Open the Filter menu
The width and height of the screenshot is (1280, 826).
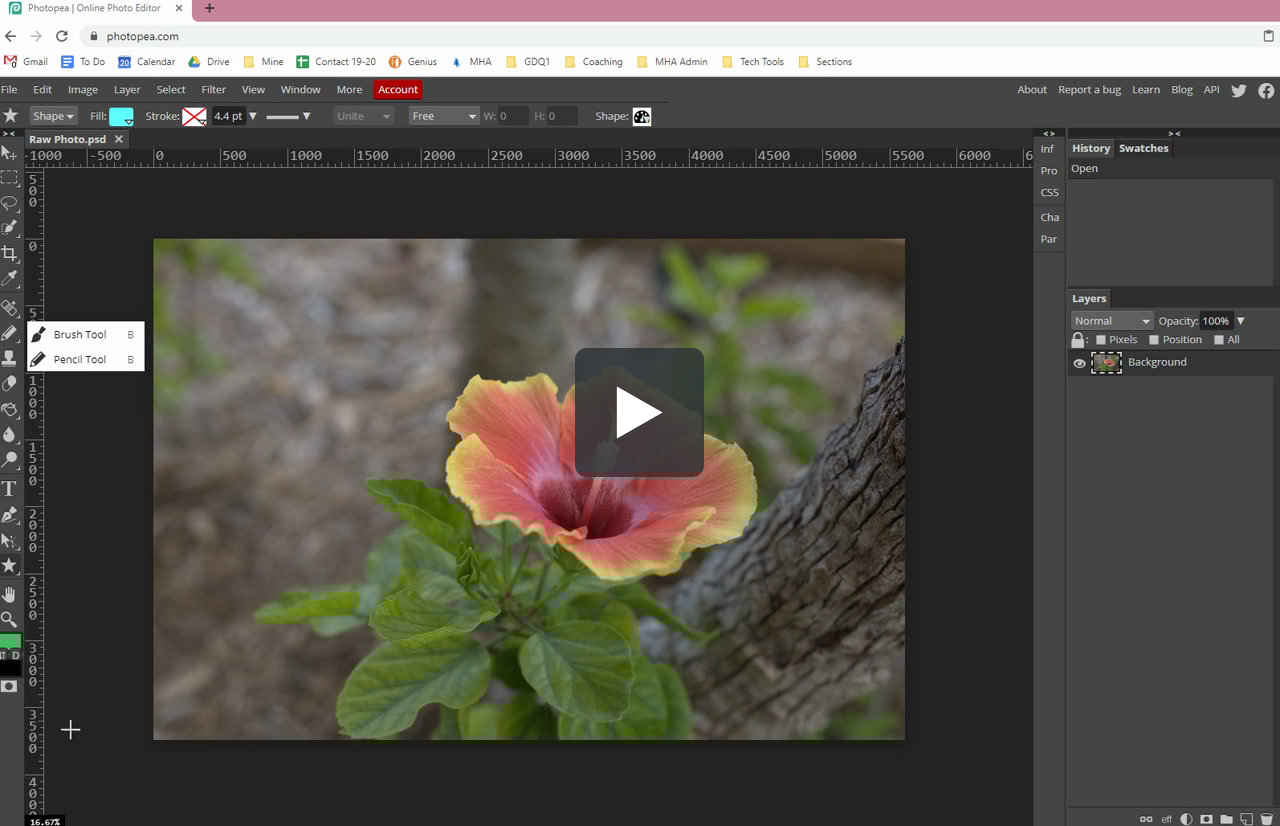(213, 89)
